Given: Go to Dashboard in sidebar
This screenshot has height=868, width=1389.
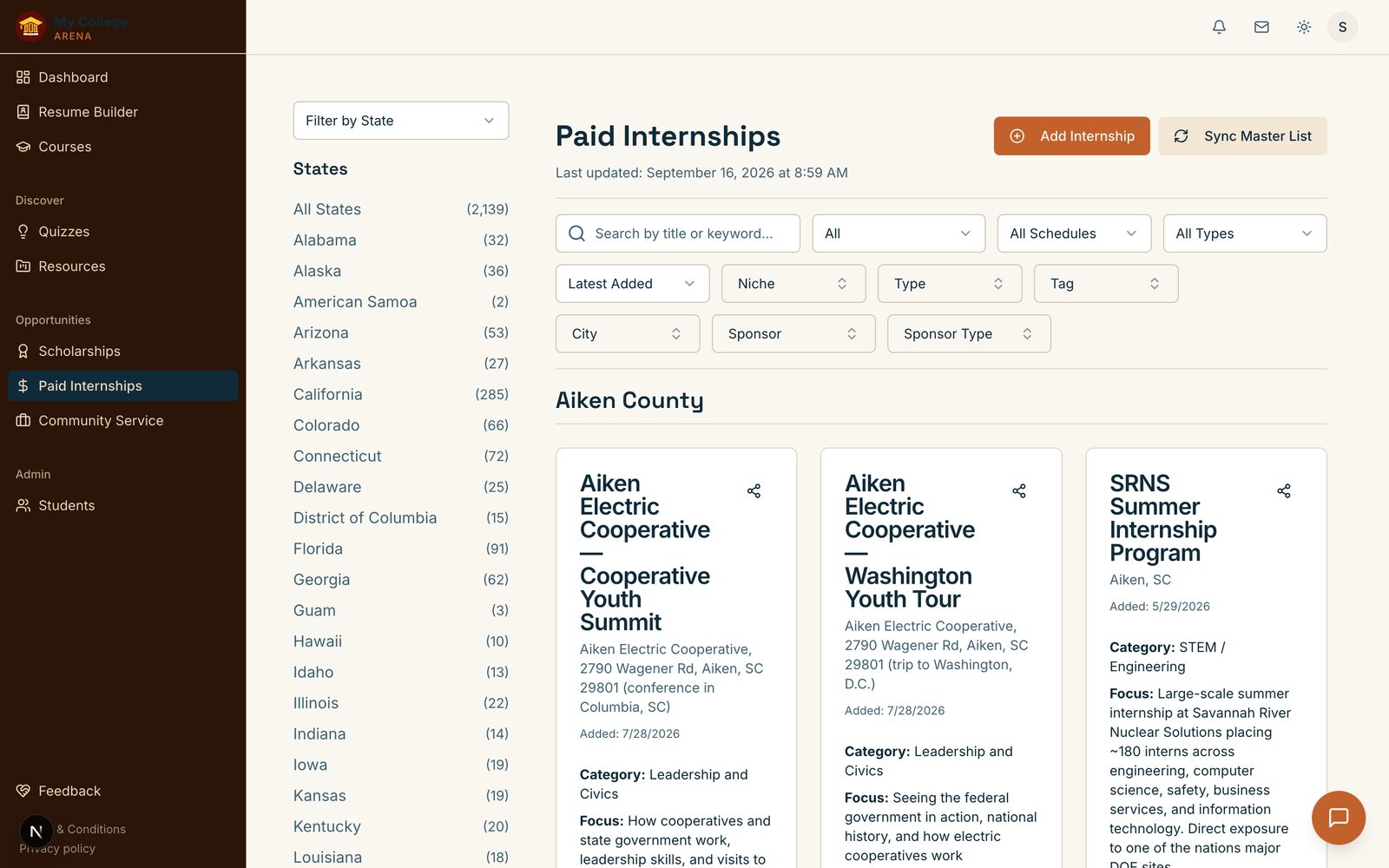Looking at the screenshot, I should point(122,77).
